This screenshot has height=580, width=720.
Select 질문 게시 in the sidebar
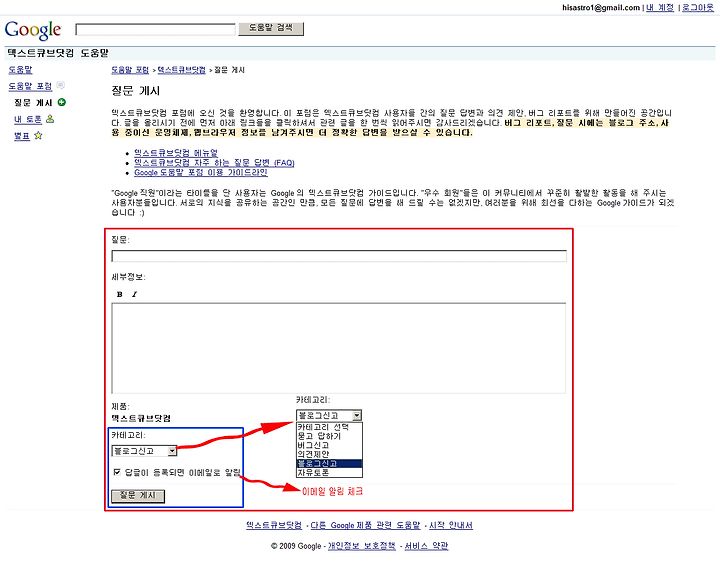pos(33,103)
